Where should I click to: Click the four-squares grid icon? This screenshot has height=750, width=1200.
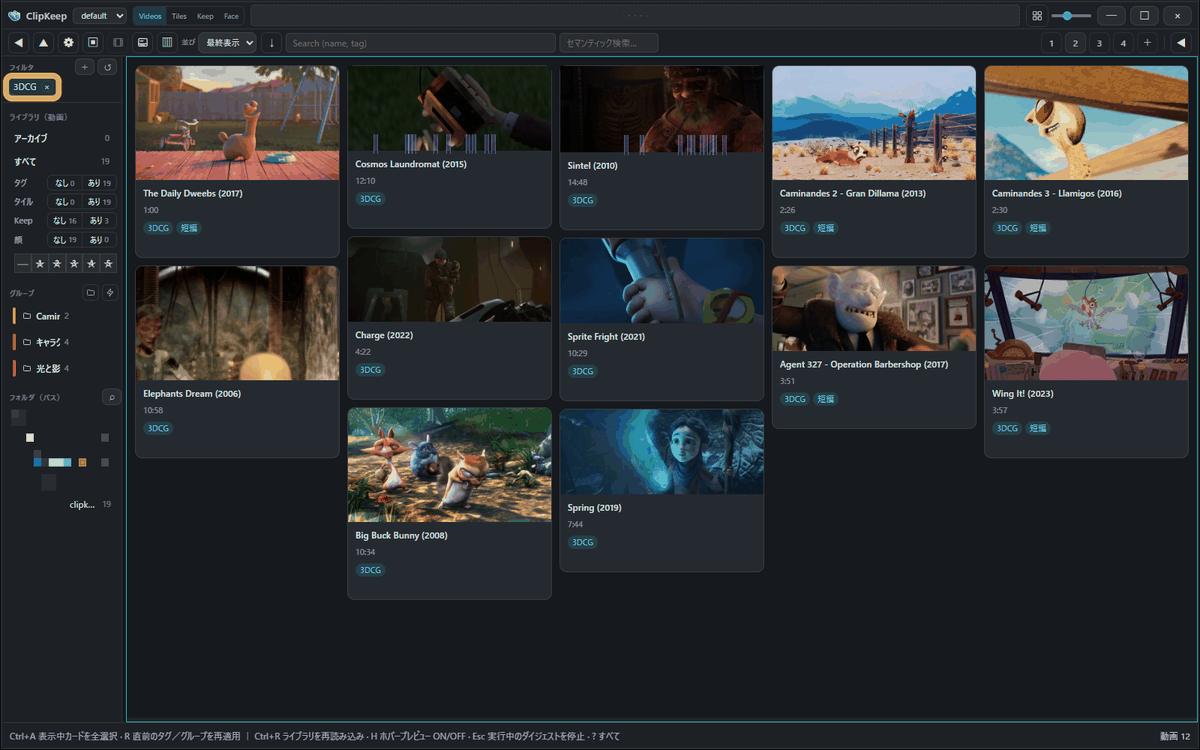click(x=1037, y=16)
